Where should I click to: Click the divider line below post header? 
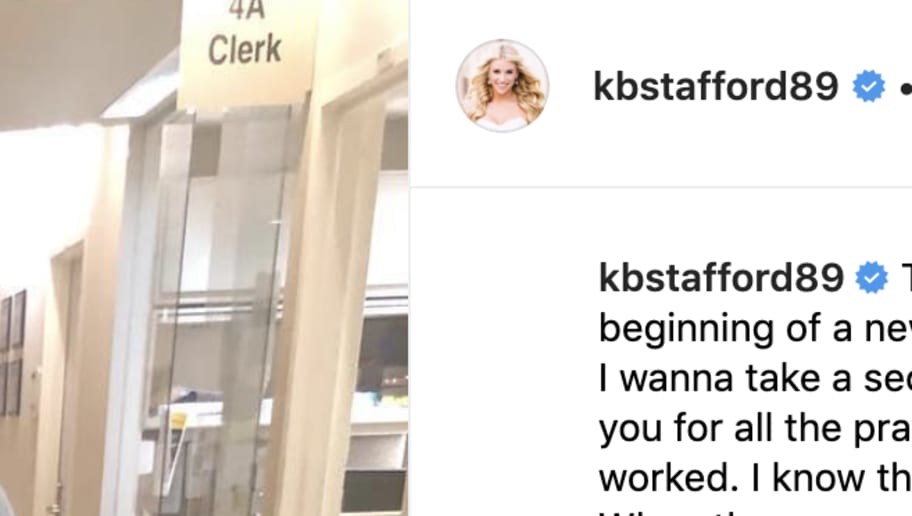[x=661, y=187]
